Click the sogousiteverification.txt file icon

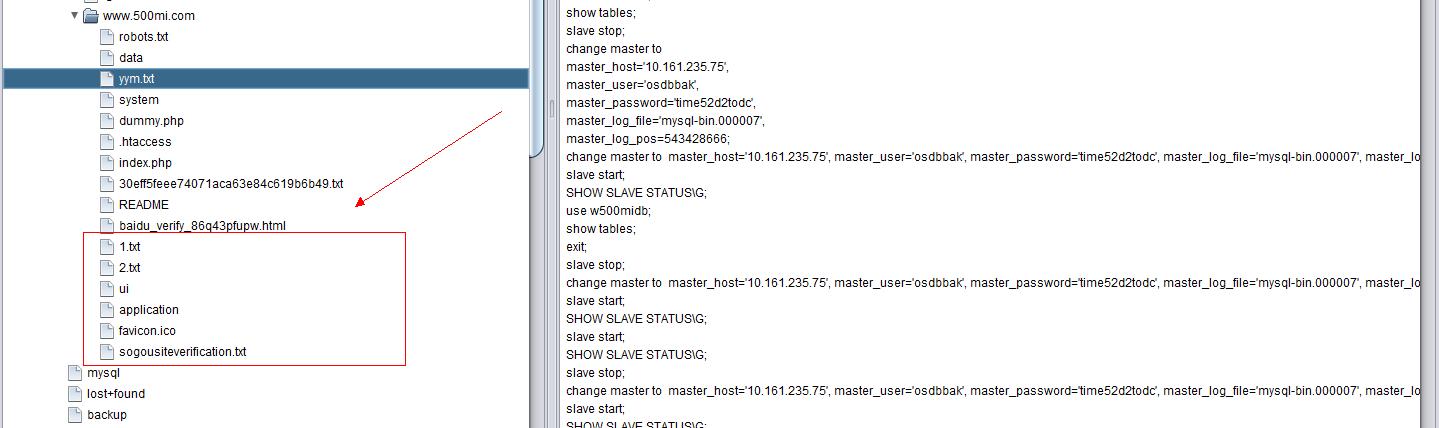click(107, 352)
